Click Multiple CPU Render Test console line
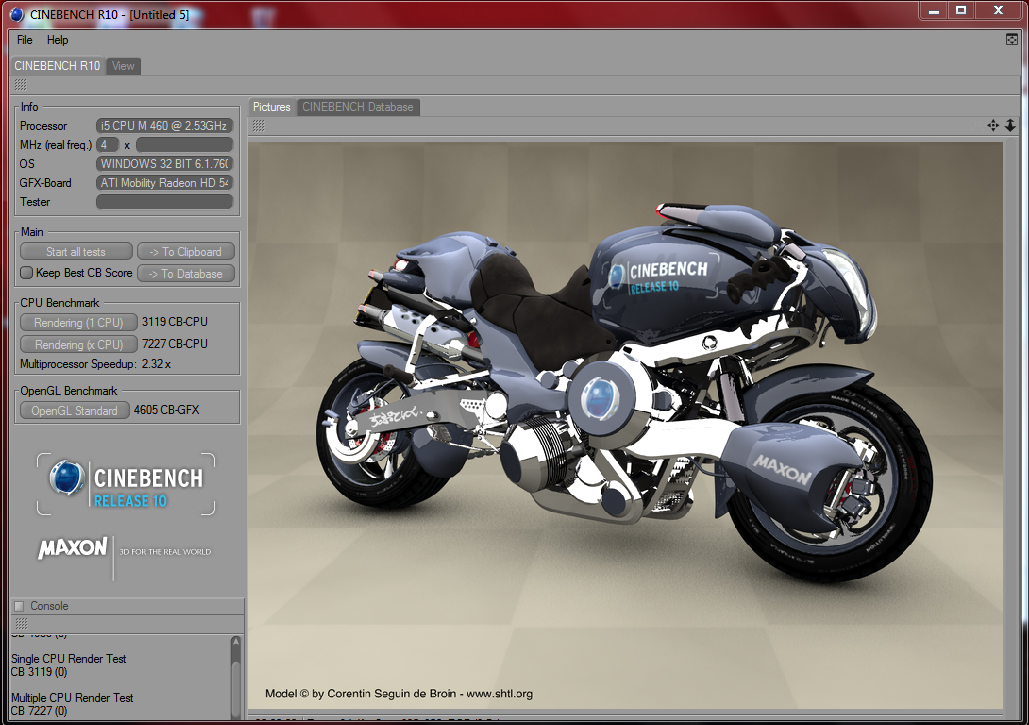Screen dimensions: 1029x725 pos(72,698)
